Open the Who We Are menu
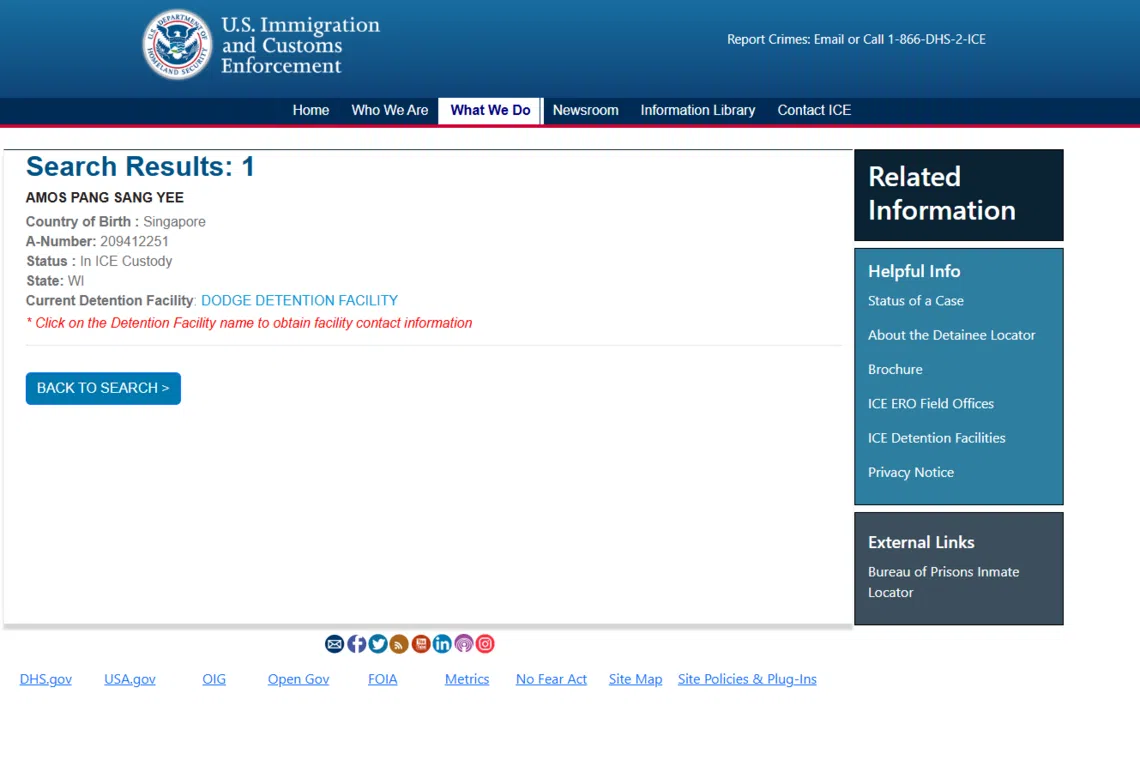The image size is (1140, 760). (x=389, y=110)
